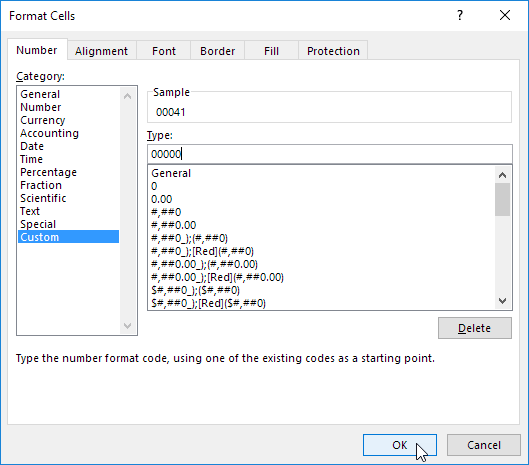Go to the Border tab
Screen dimensions: 529x465
(x=217, y=51)
